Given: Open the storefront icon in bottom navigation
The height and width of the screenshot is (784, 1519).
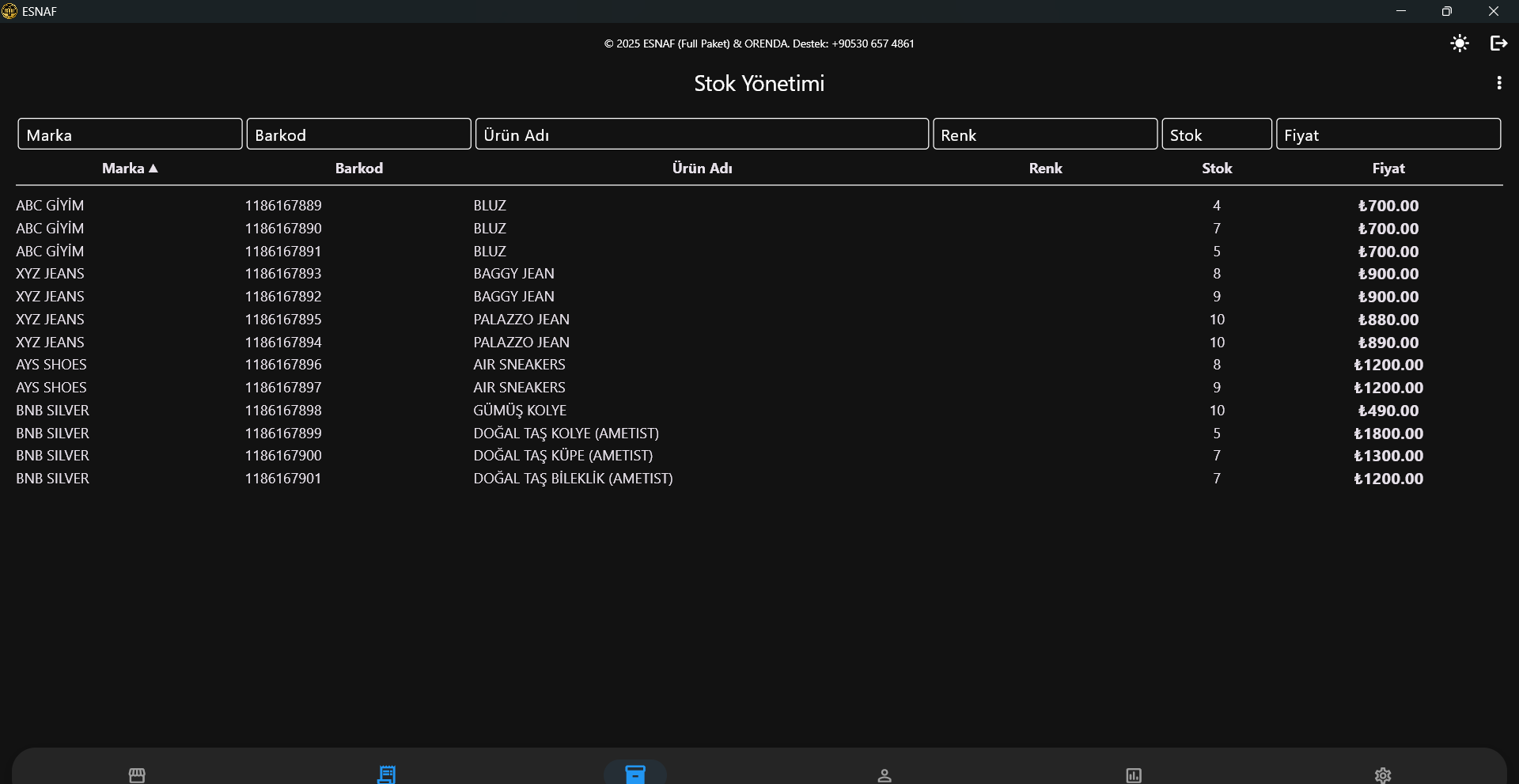Looking at the screenshot, I should click(x=137, y=775).
